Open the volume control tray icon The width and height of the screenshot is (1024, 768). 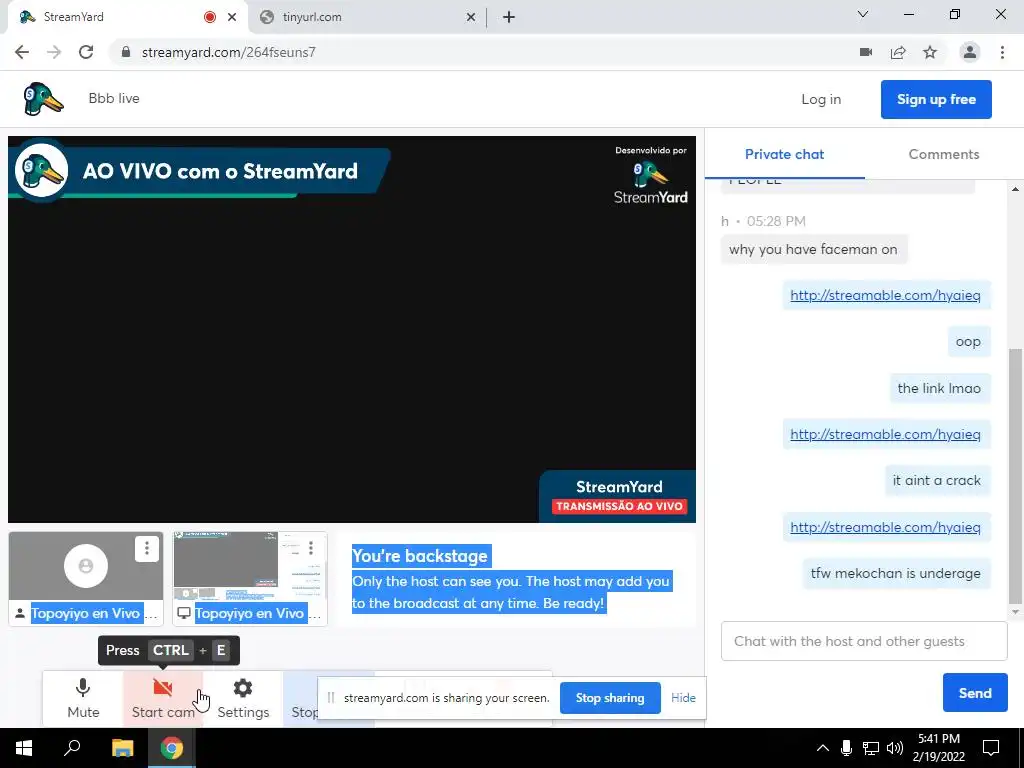pos(895,748)
